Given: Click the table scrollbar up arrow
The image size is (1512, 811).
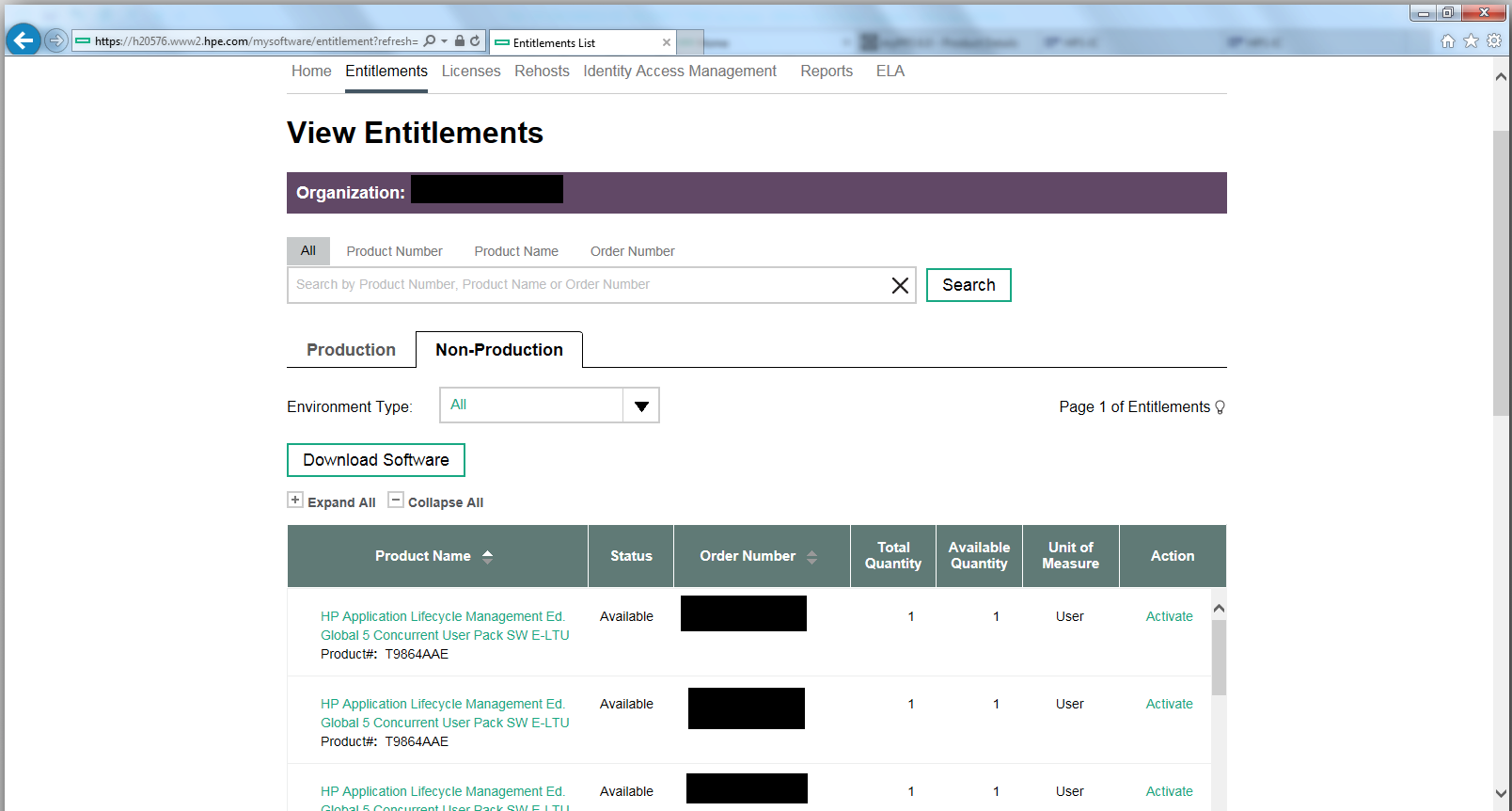Looking at the screenshot, I should (x=1219, y=609).
